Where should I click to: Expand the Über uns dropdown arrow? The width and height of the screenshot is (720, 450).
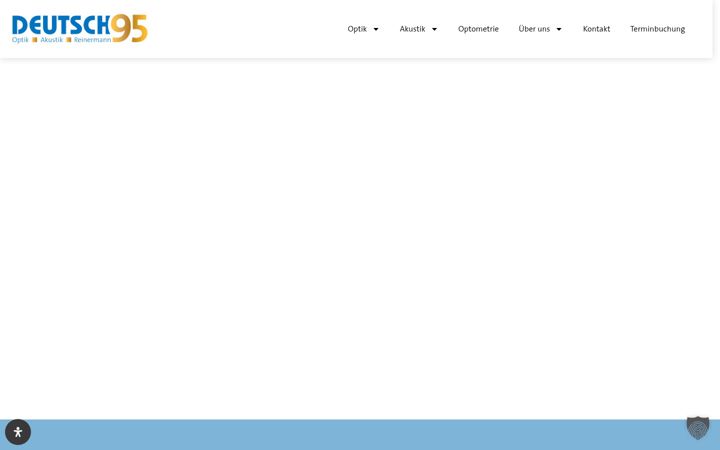(x=559, y=29)
